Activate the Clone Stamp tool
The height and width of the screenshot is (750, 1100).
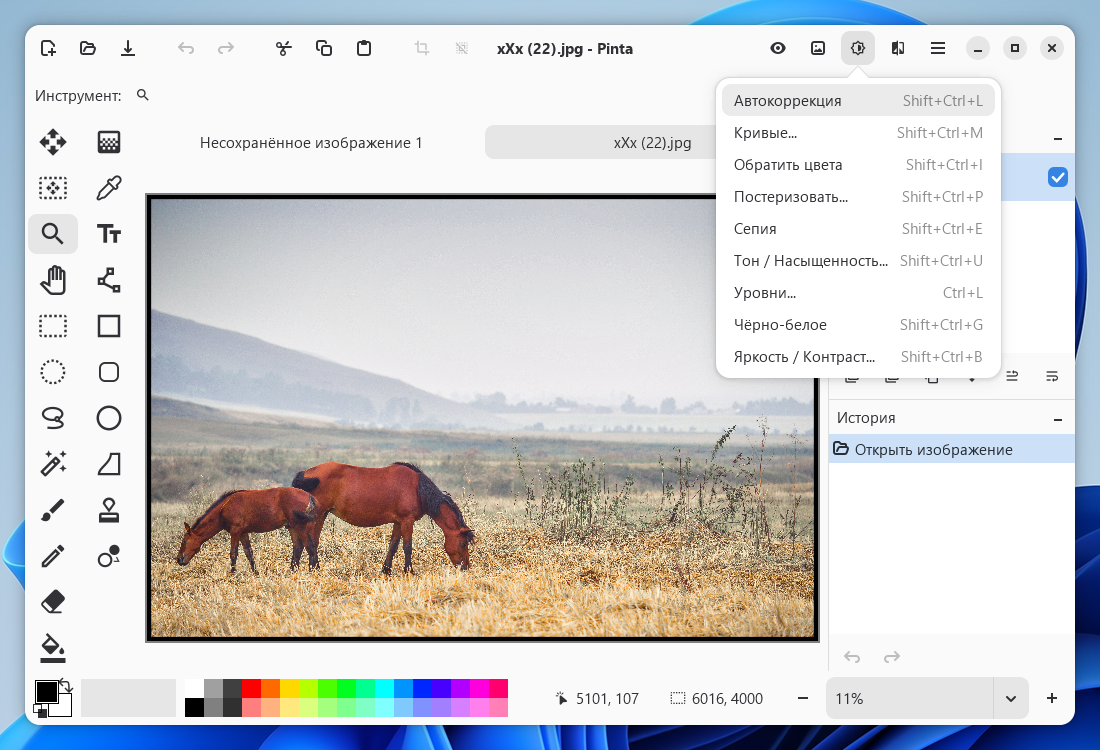coord(109,510)
